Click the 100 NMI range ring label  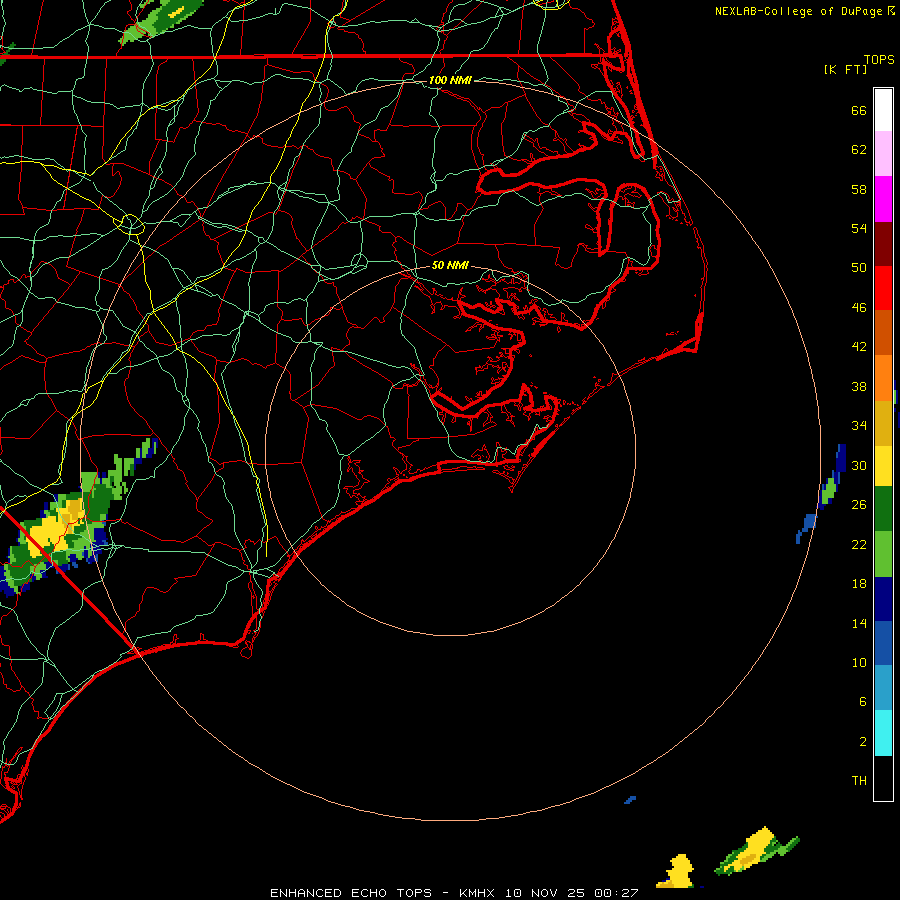tap(450, 80)
